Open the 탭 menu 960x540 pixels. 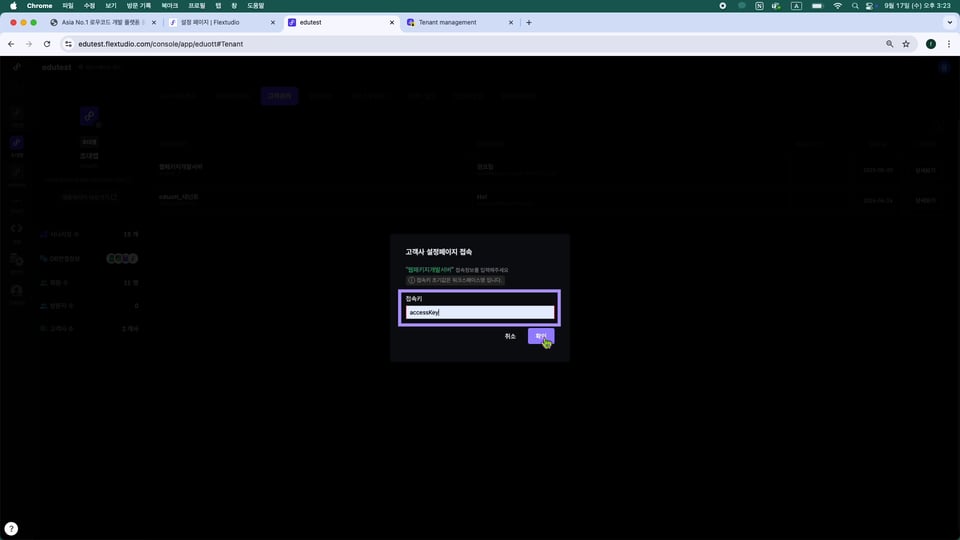point(218,6)
